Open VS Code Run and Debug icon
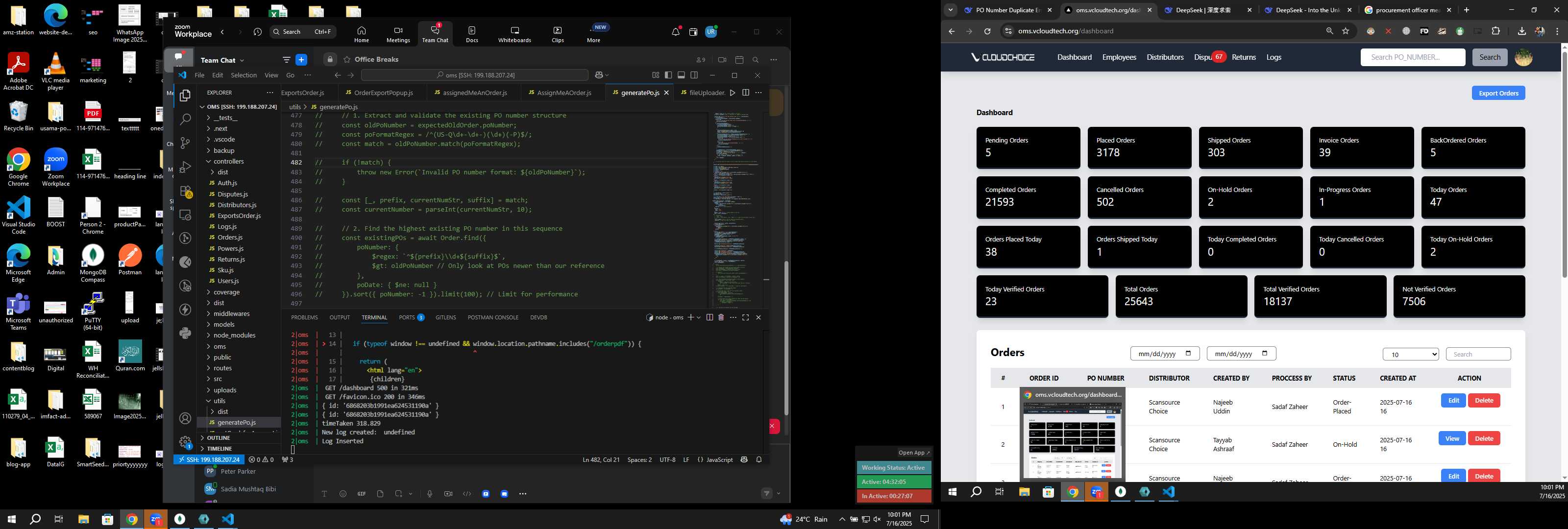1568x529 pixels. 186,167
